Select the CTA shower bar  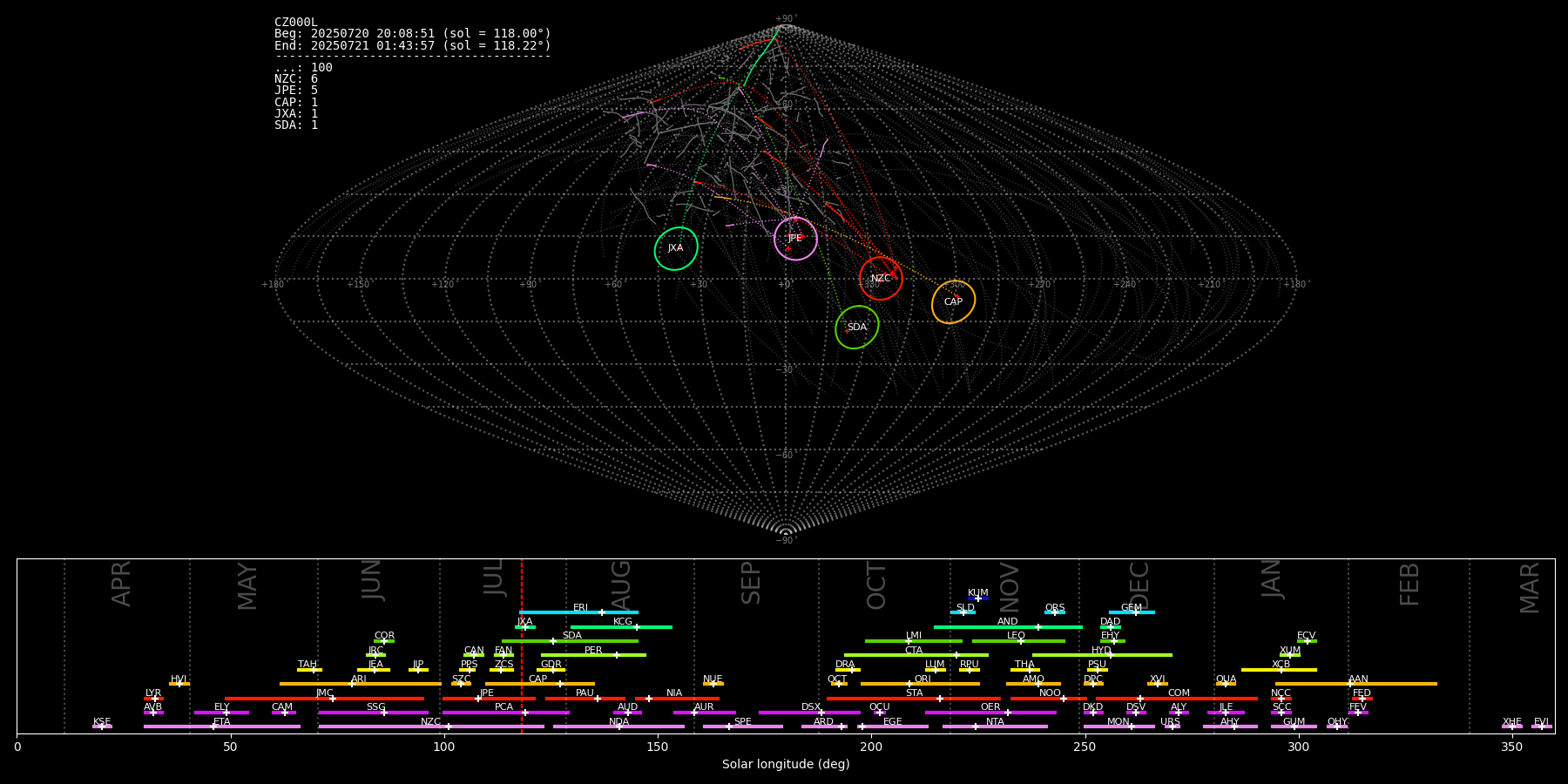916,655
